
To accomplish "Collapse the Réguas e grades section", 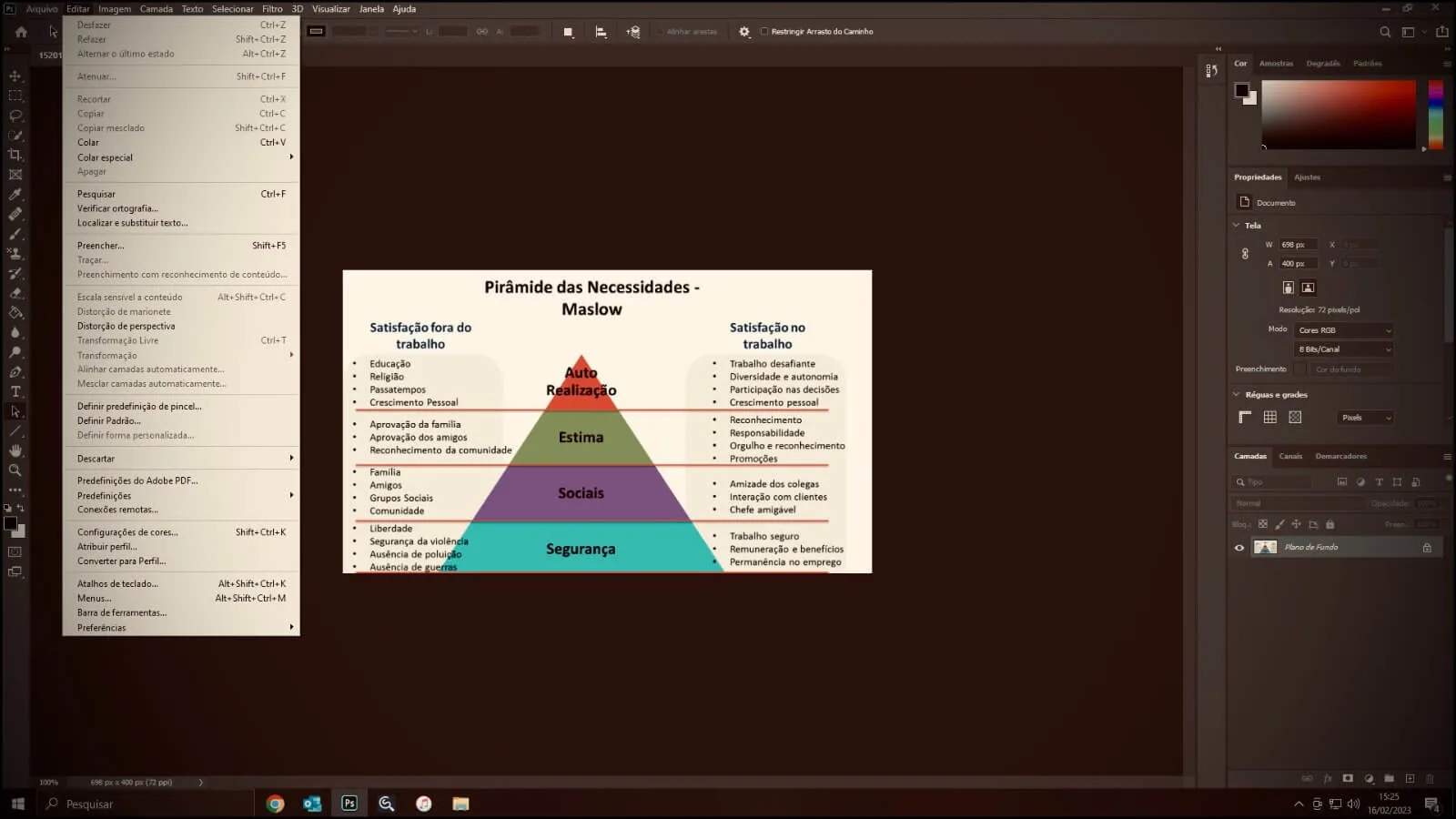I will click(1236, 395).
